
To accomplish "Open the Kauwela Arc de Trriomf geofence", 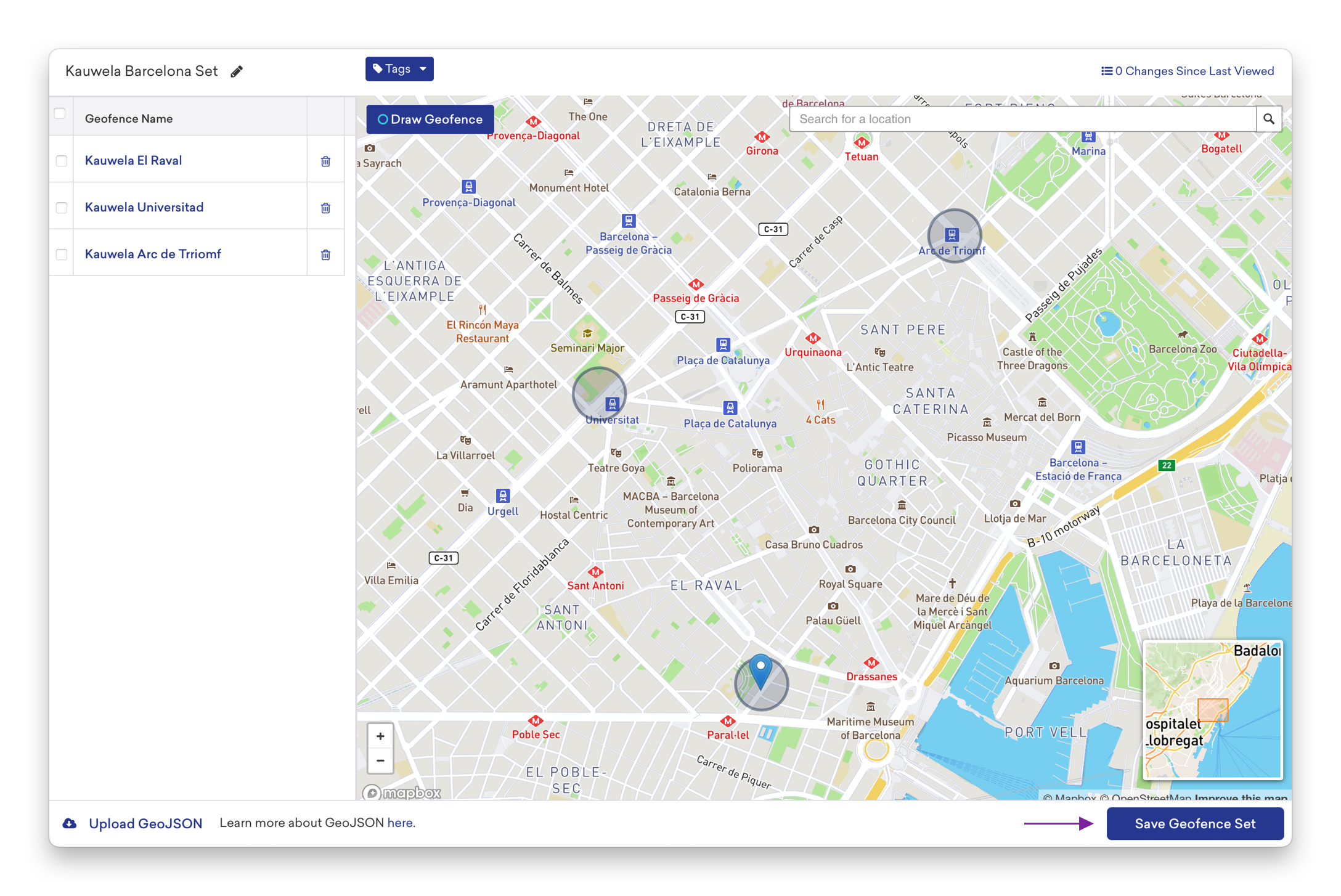I will pyautogui.click(x=153, y=255).
